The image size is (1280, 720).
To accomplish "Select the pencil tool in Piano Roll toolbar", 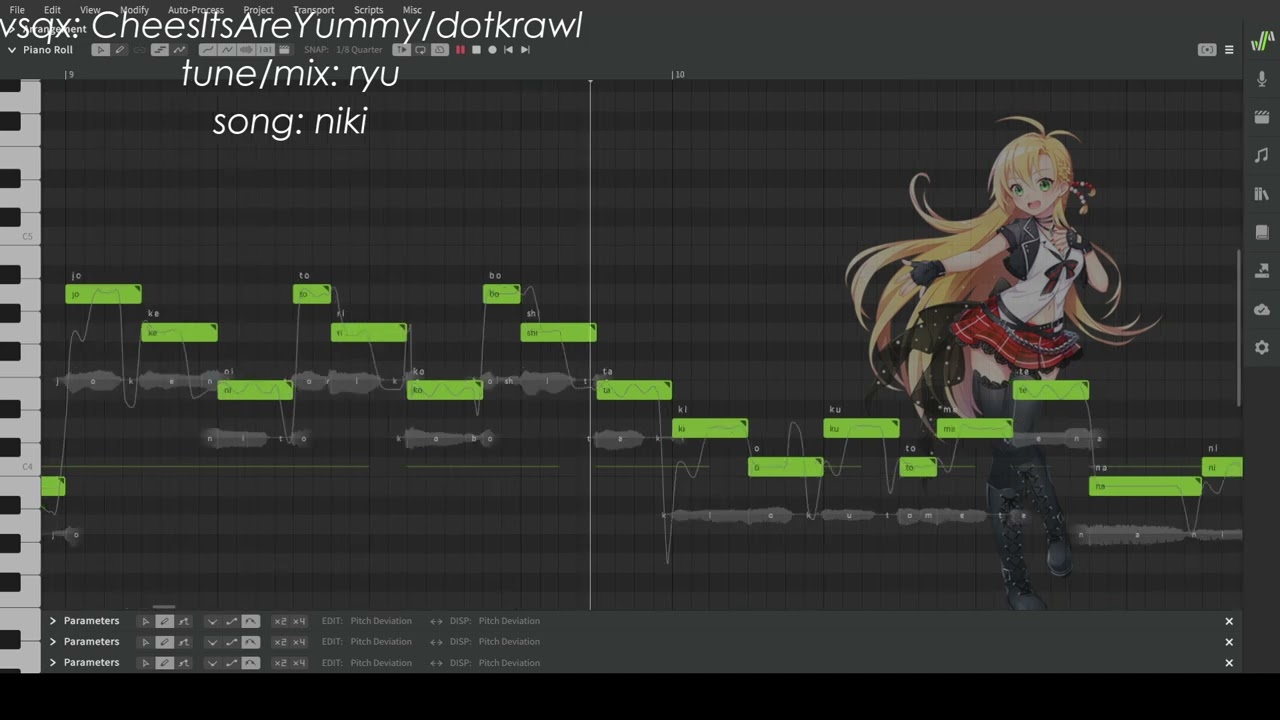I will 120,50.
